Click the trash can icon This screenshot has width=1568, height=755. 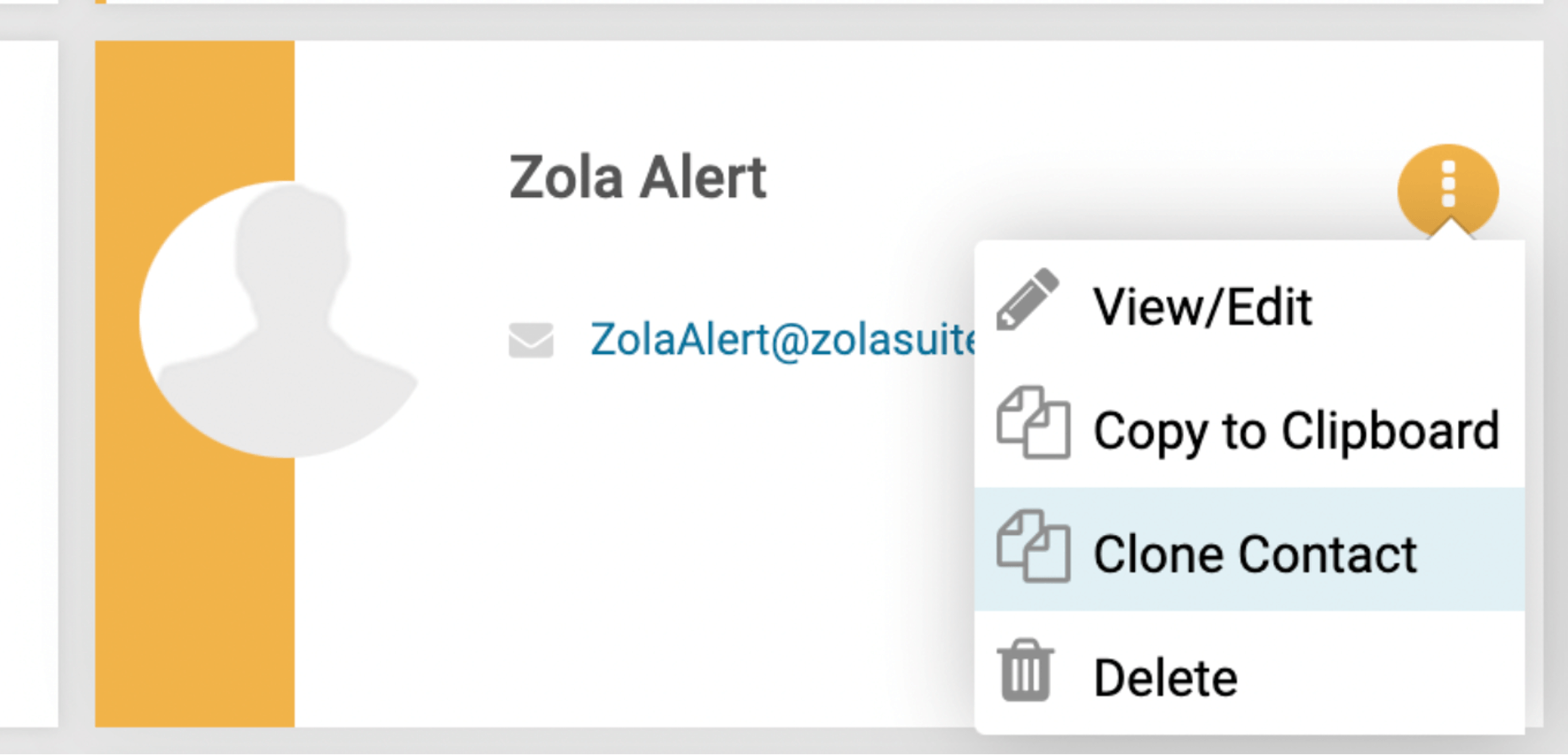[1026, 670]
